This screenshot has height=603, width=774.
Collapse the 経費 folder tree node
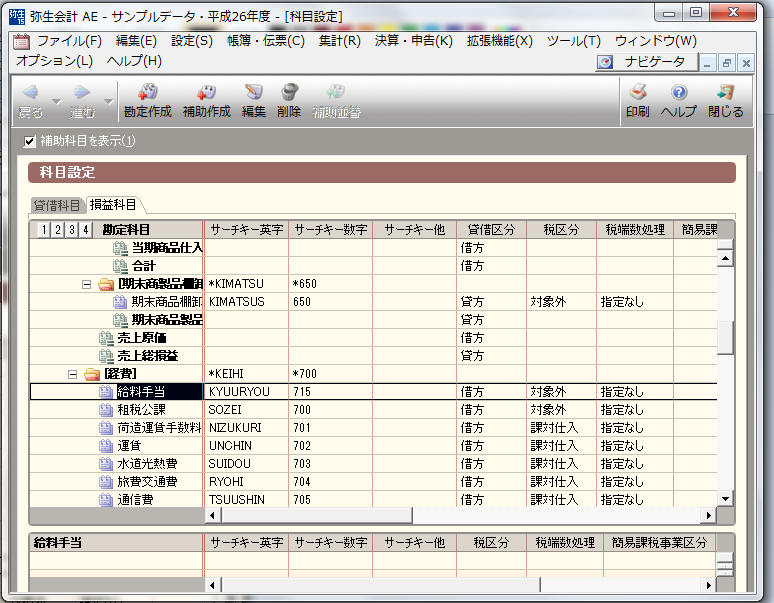pos(73,374)
